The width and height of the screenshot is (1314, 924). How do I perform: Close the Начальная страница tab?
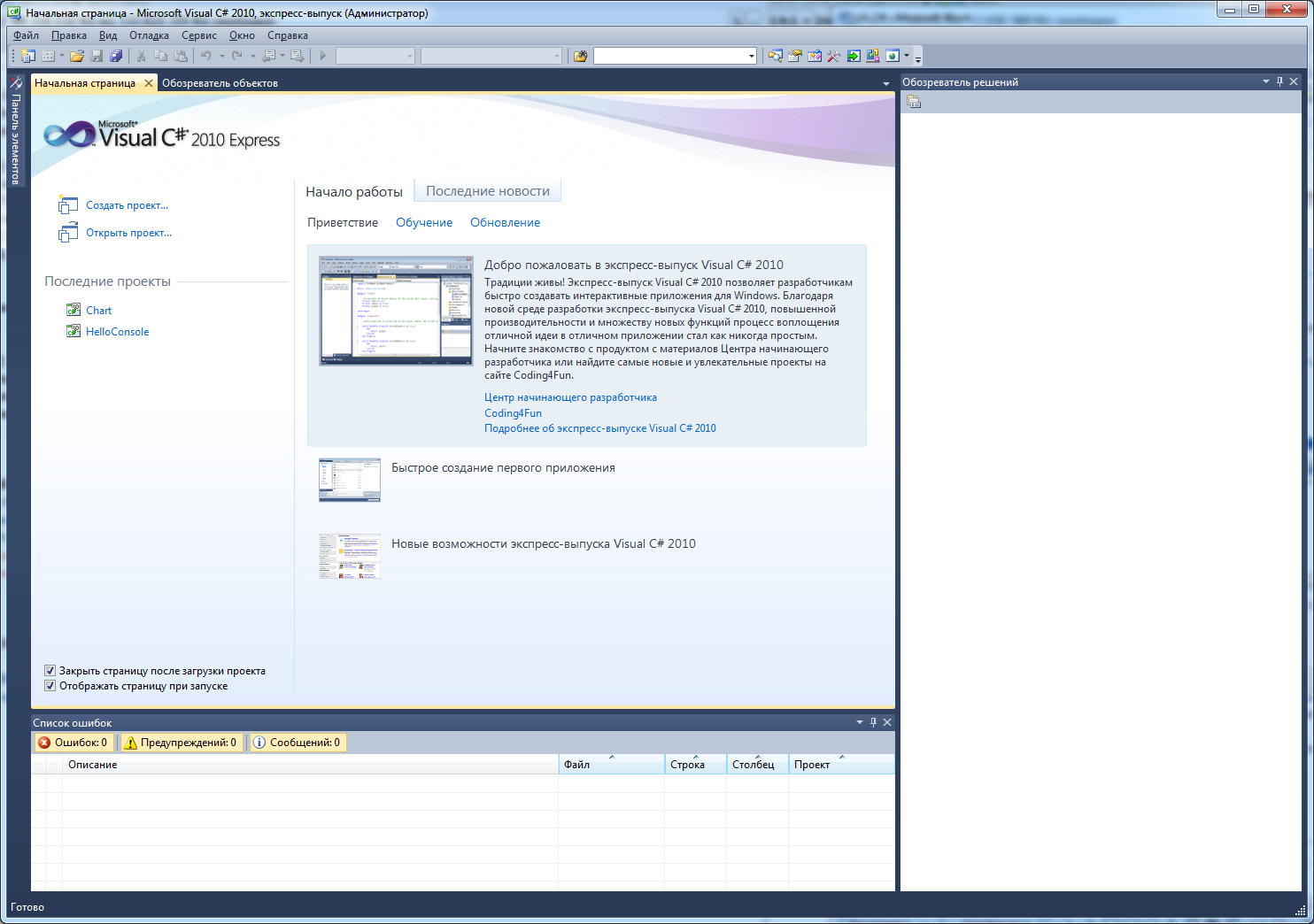[x=149, y=83]
